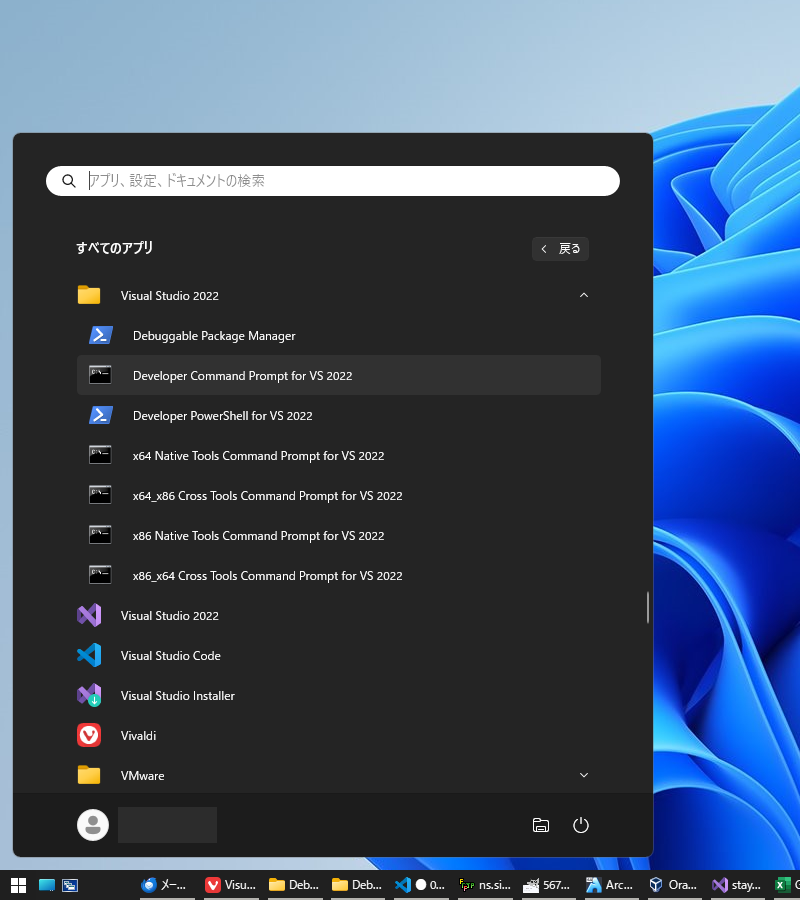
Task: Switch to Vivaldi Visu... taskbar window
Action: click(x=231, y=885)
